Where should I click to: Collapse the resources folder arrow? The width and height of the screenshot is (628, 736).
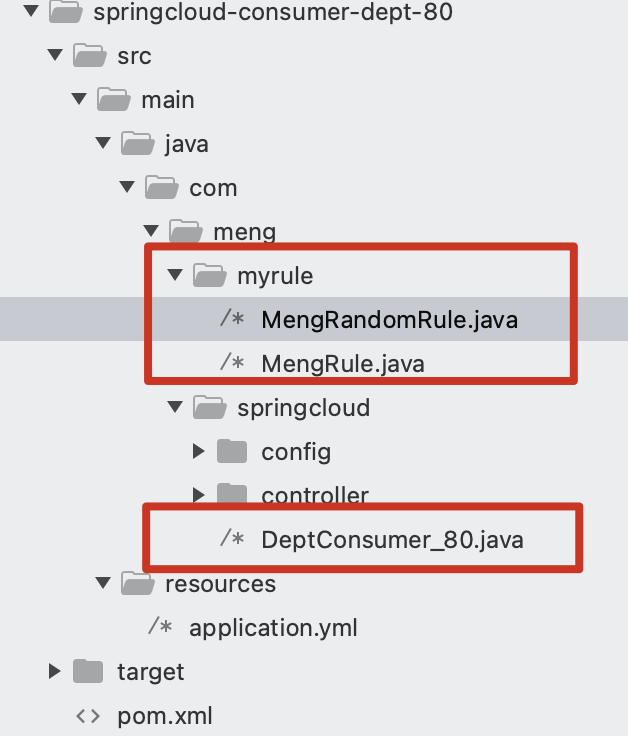click(x=103, y=583)
